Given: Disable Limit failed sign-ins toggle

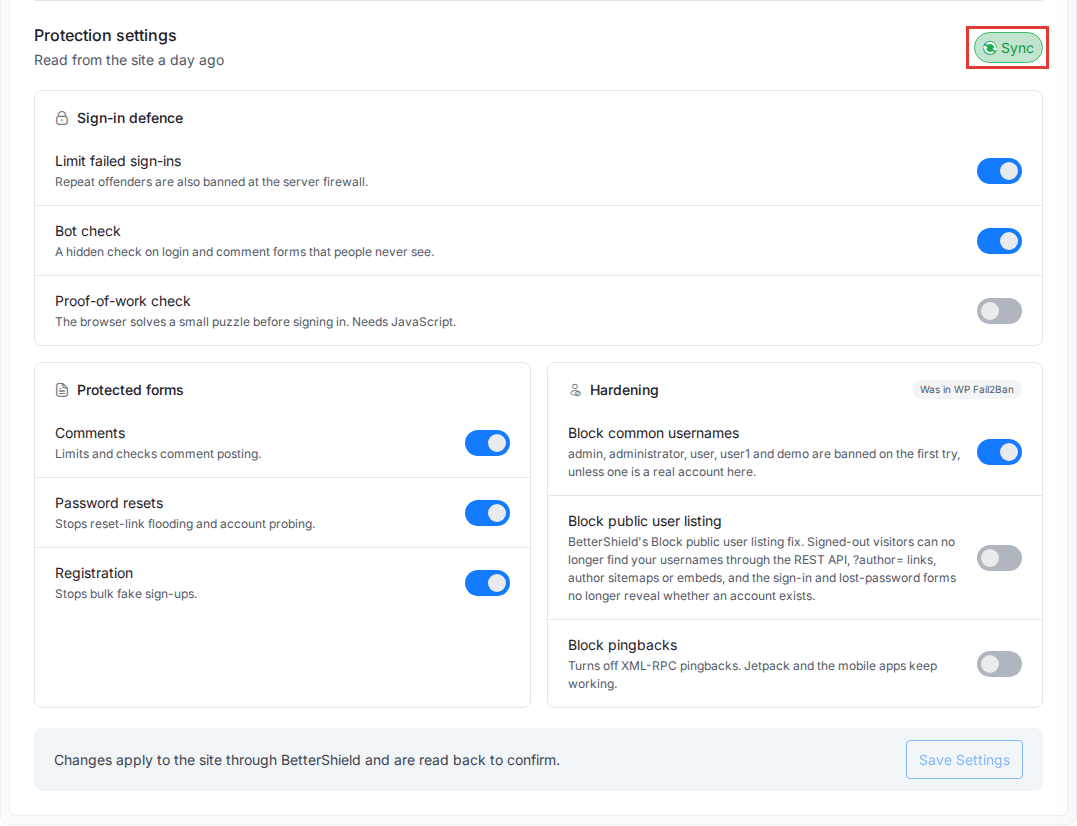Looking at the screenshot, I should (x=999, y=171).
